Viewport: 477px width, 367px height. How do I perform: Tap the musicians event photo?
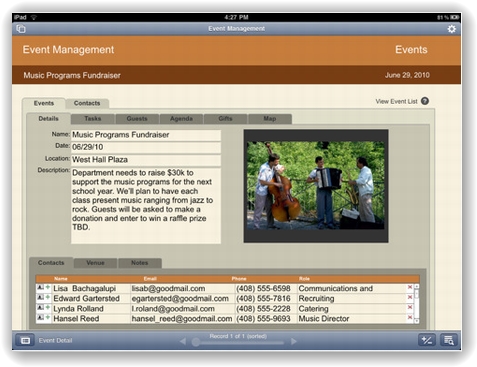click(316, 185)
